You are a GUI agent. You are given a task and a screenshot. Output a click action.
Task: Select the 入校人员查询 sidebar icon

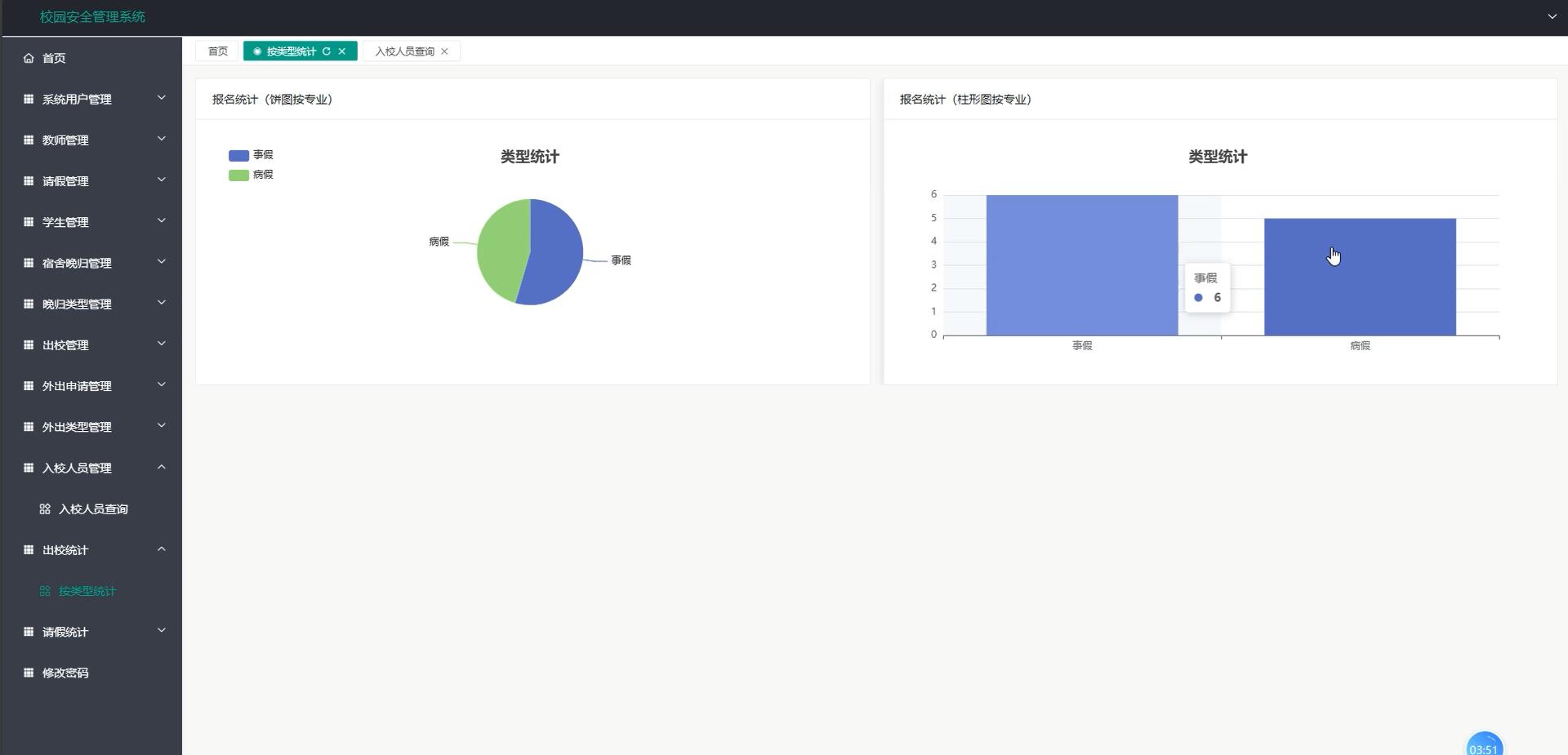click(45, 509)
